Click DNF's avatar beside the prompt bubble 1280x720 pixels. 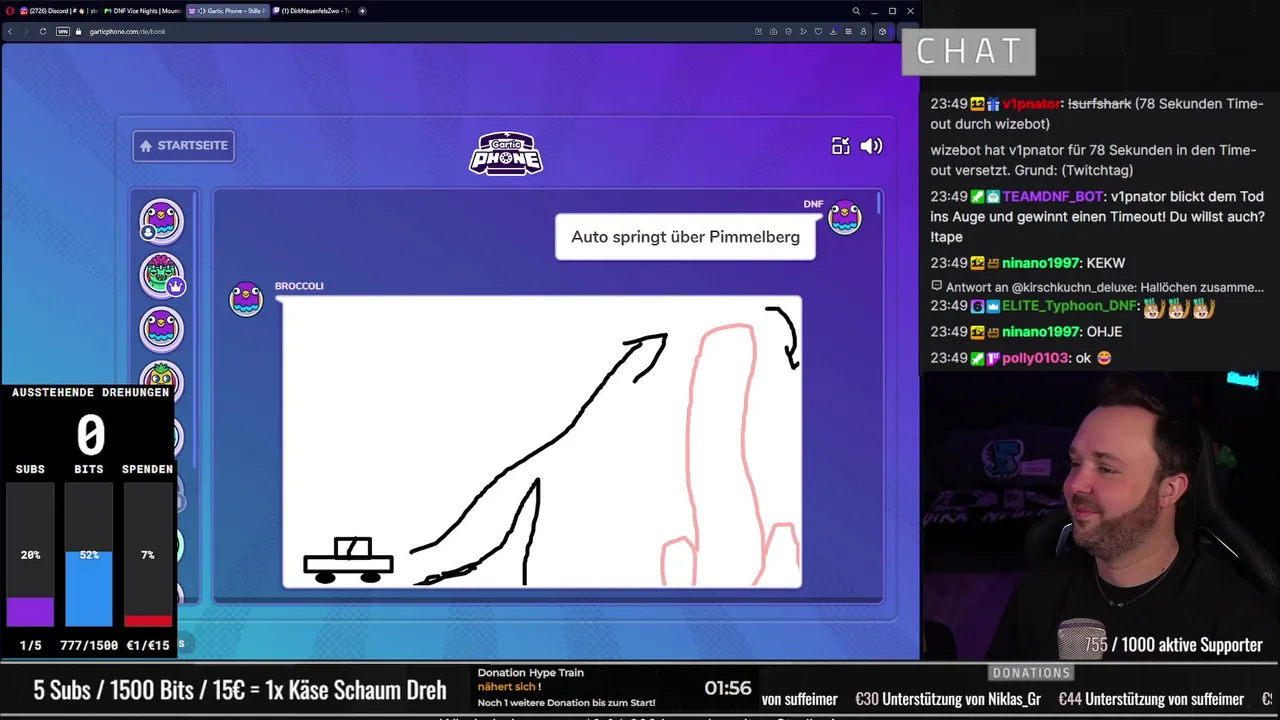click(845, 217)
